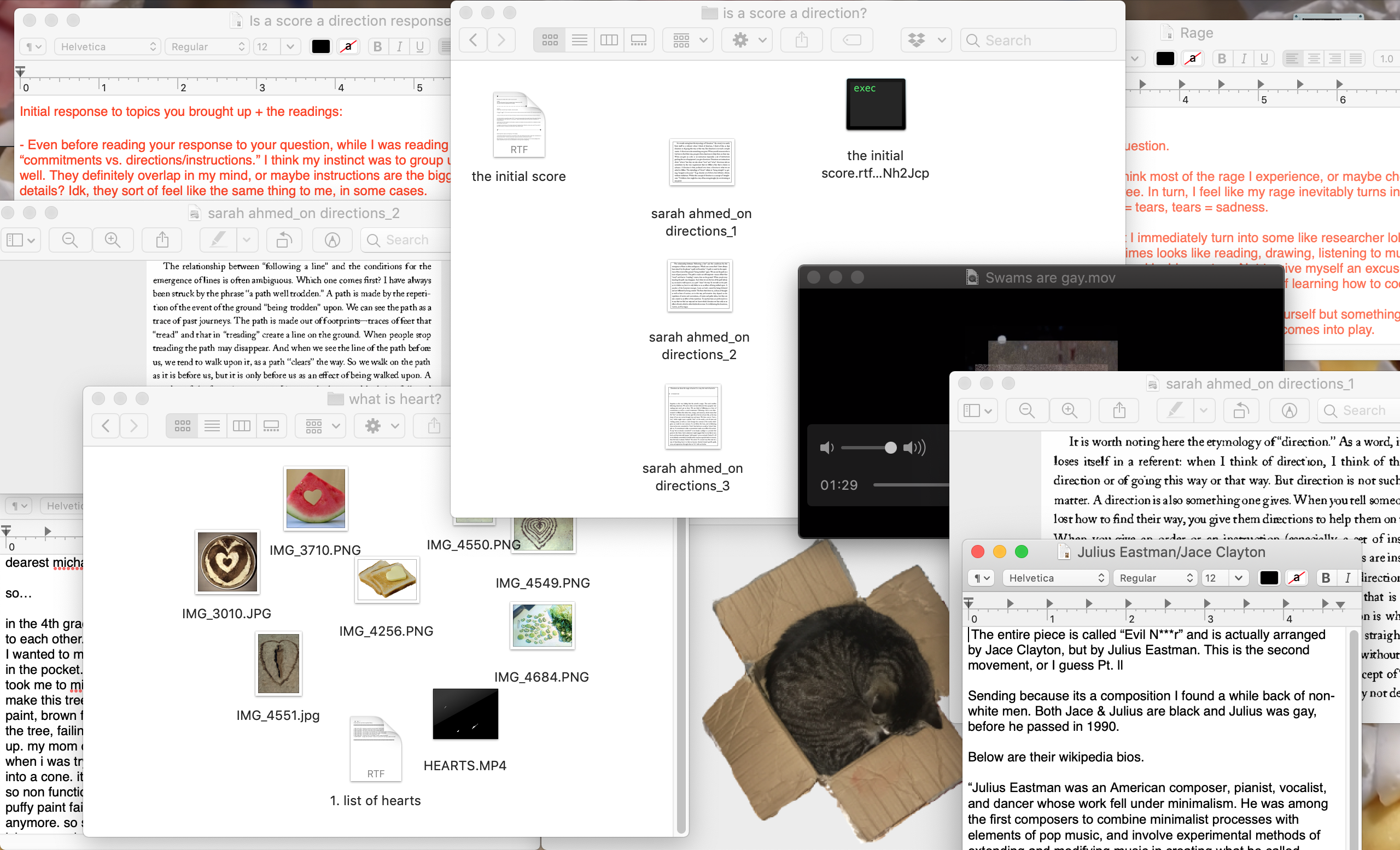
Task: Select the IMG_3710.PNG watermelon thumbnail
Action: [x=316, y=498]
